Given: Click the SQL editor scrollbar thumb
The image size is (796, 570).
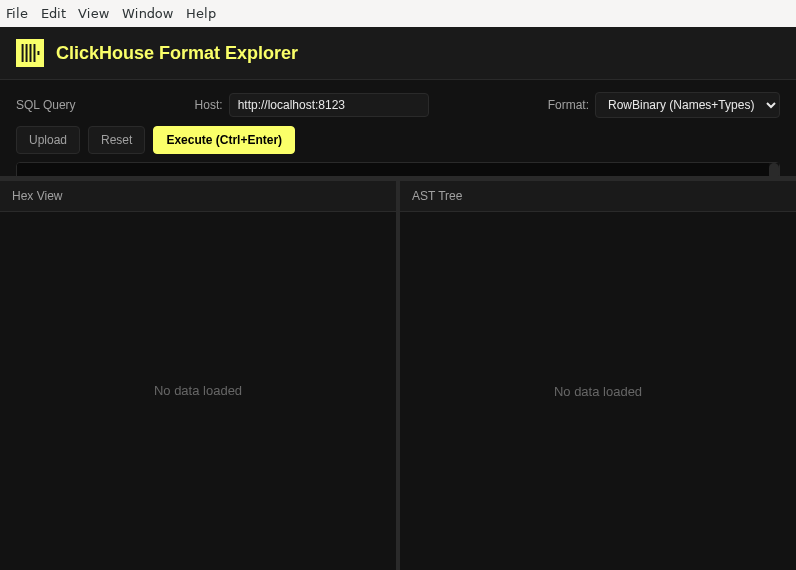Looking at the screenshot, I should pyautogui.click(x=774, y=170).
